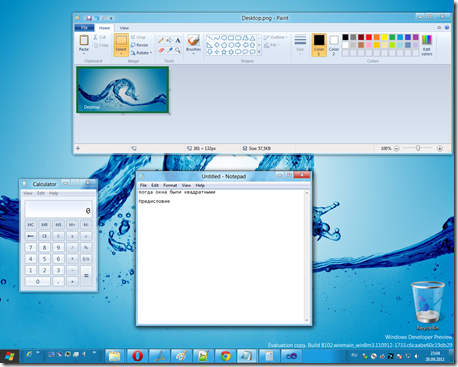Open the shape Outline dropdown
Viewport: 458px width, 367px height.
(x=276, y=37)
